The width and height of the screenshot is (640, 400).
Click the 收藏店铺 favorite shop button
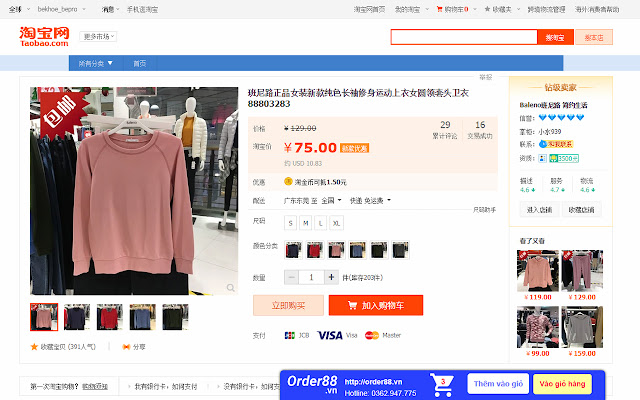click(x=581, y=210)
